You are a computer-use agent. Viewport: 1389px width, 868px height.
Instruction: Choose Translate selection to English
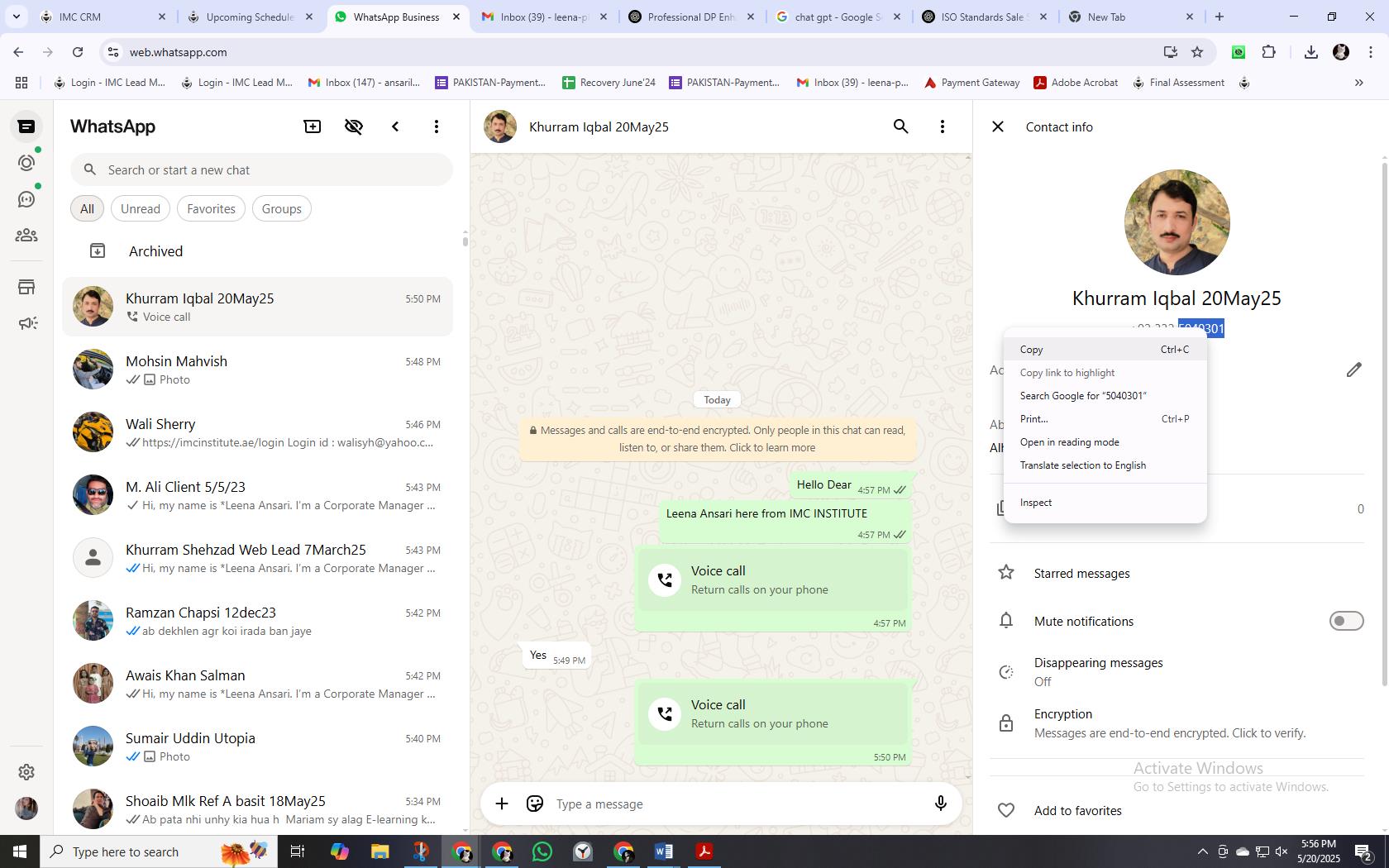[1105, 465]
